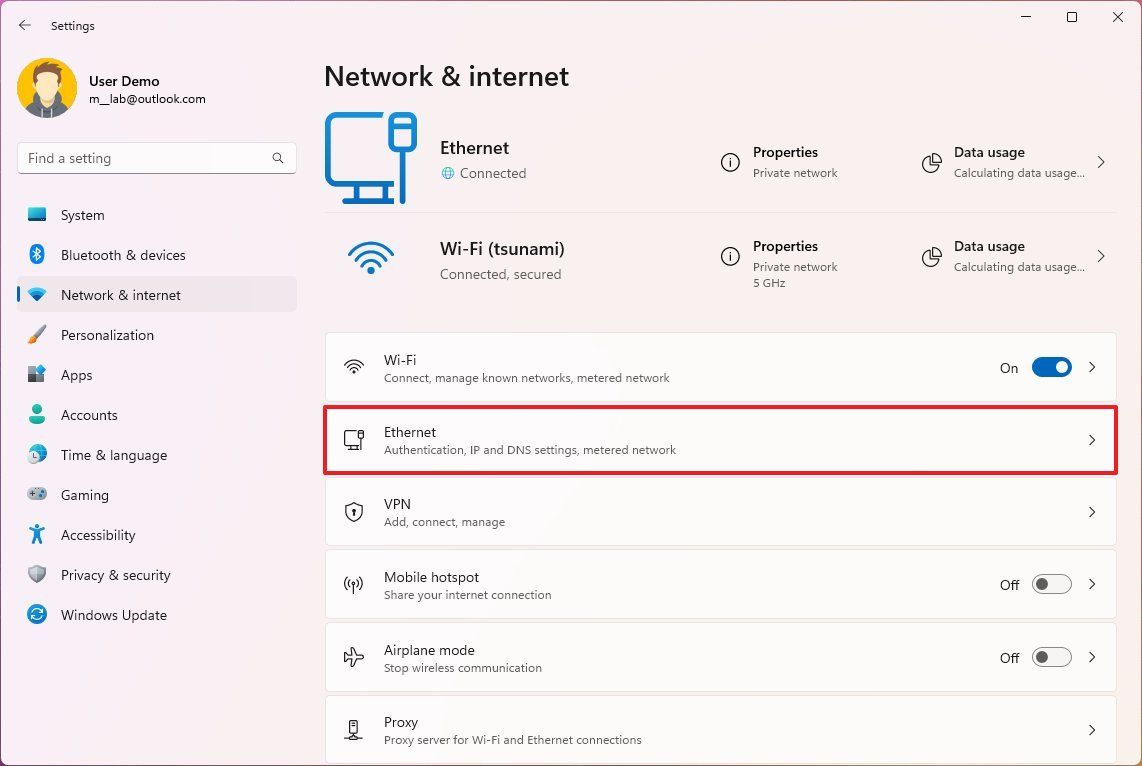Click the User Demo account thumbnail
1142x766 pixels.
click(x=47, y=88)
